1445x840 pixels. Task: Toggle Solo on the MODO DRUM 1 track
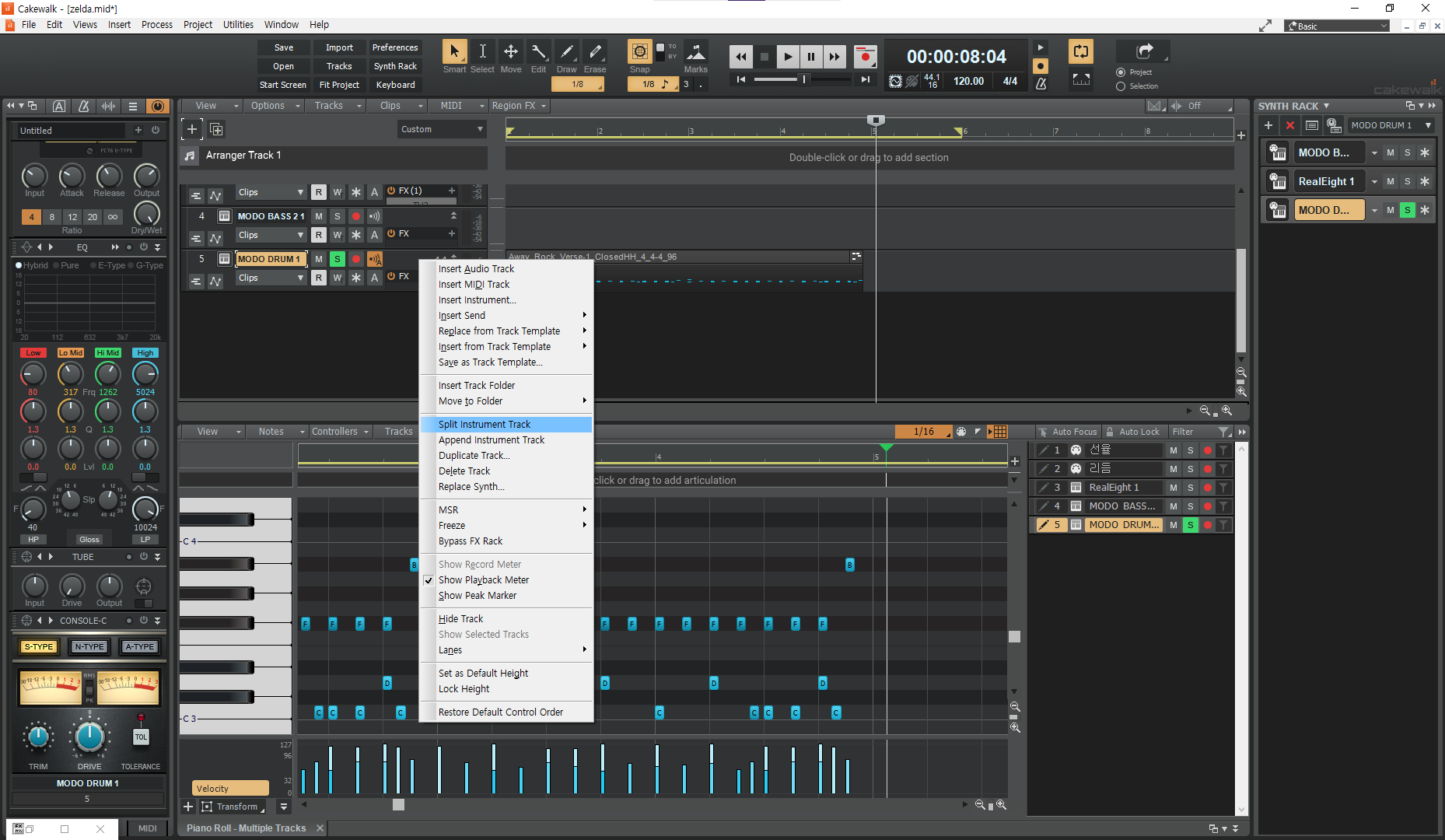tap(337, 259)
